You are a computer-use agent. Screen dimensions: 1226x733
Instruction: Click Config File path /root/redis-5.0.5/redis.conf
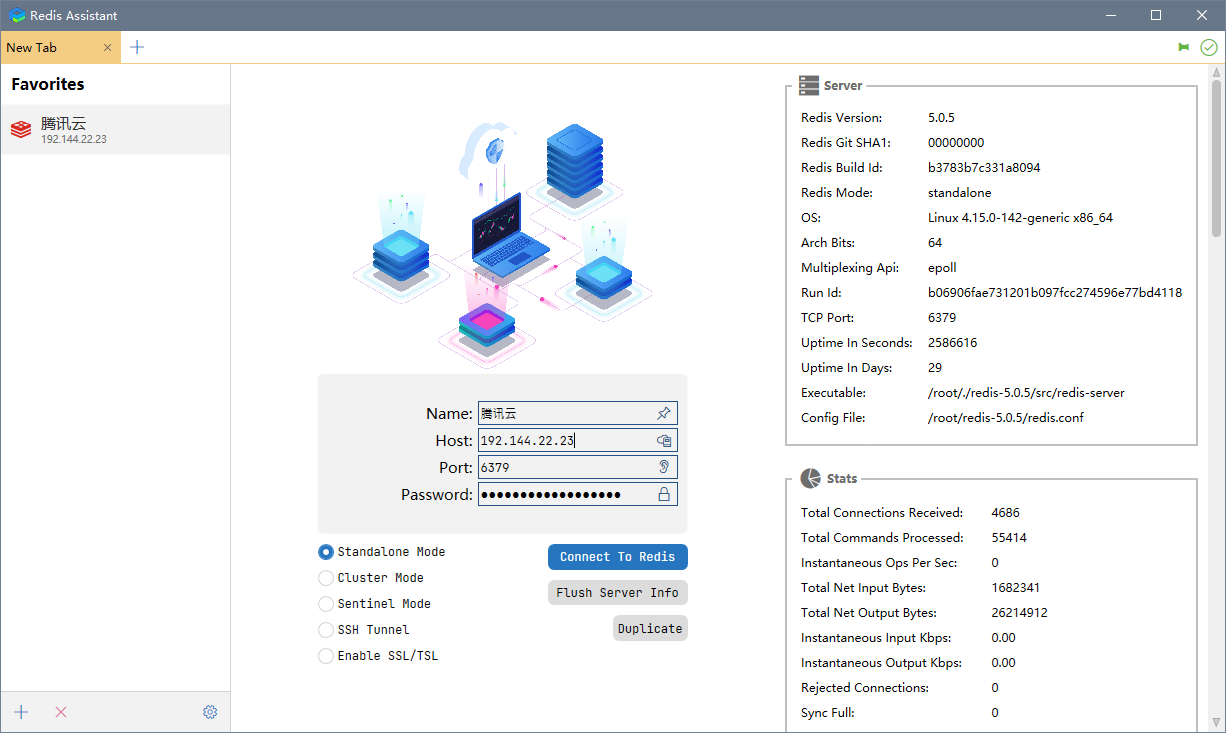tap(1006, 418)
